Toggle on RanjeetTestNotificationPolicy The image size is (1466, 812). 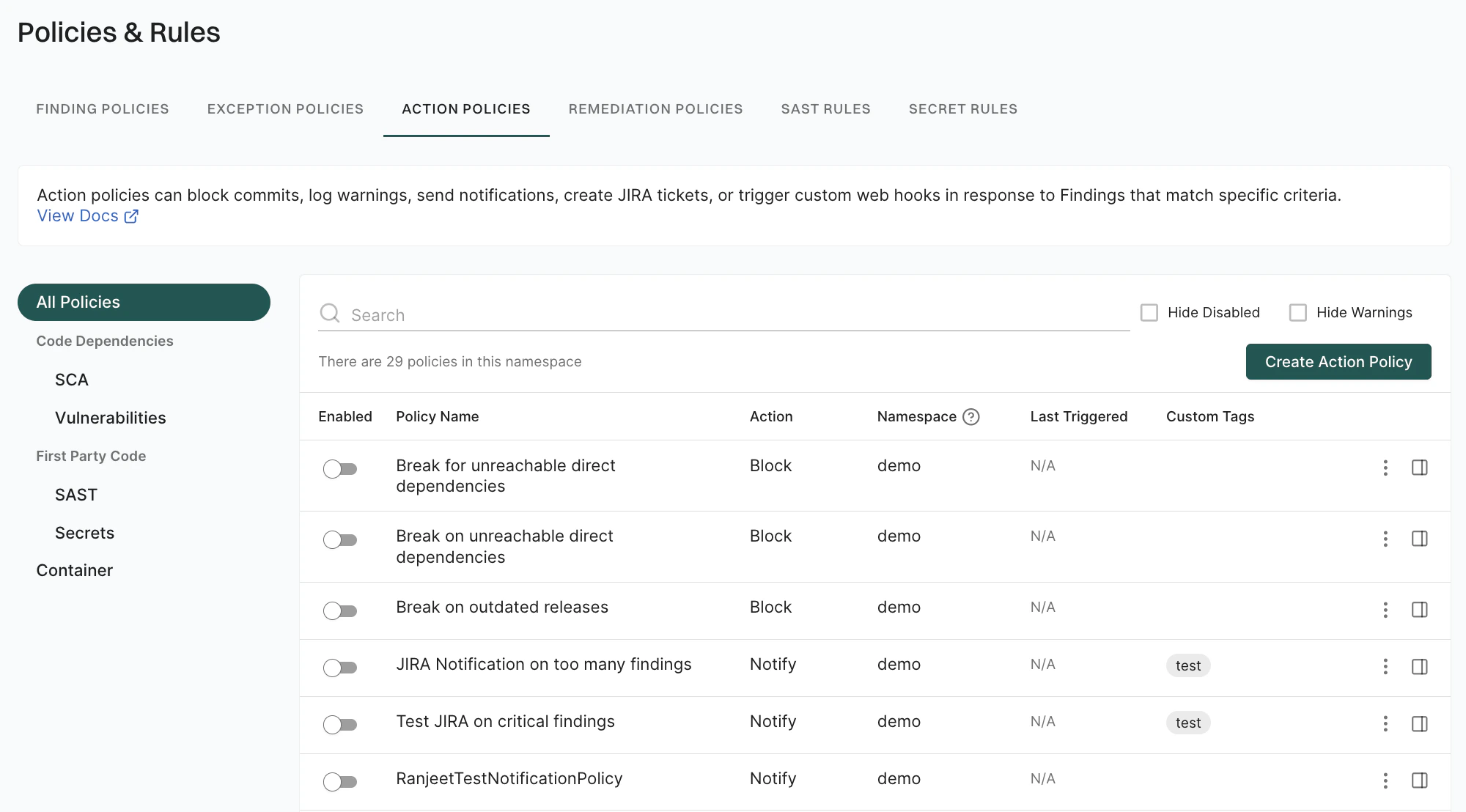[340, 782]
